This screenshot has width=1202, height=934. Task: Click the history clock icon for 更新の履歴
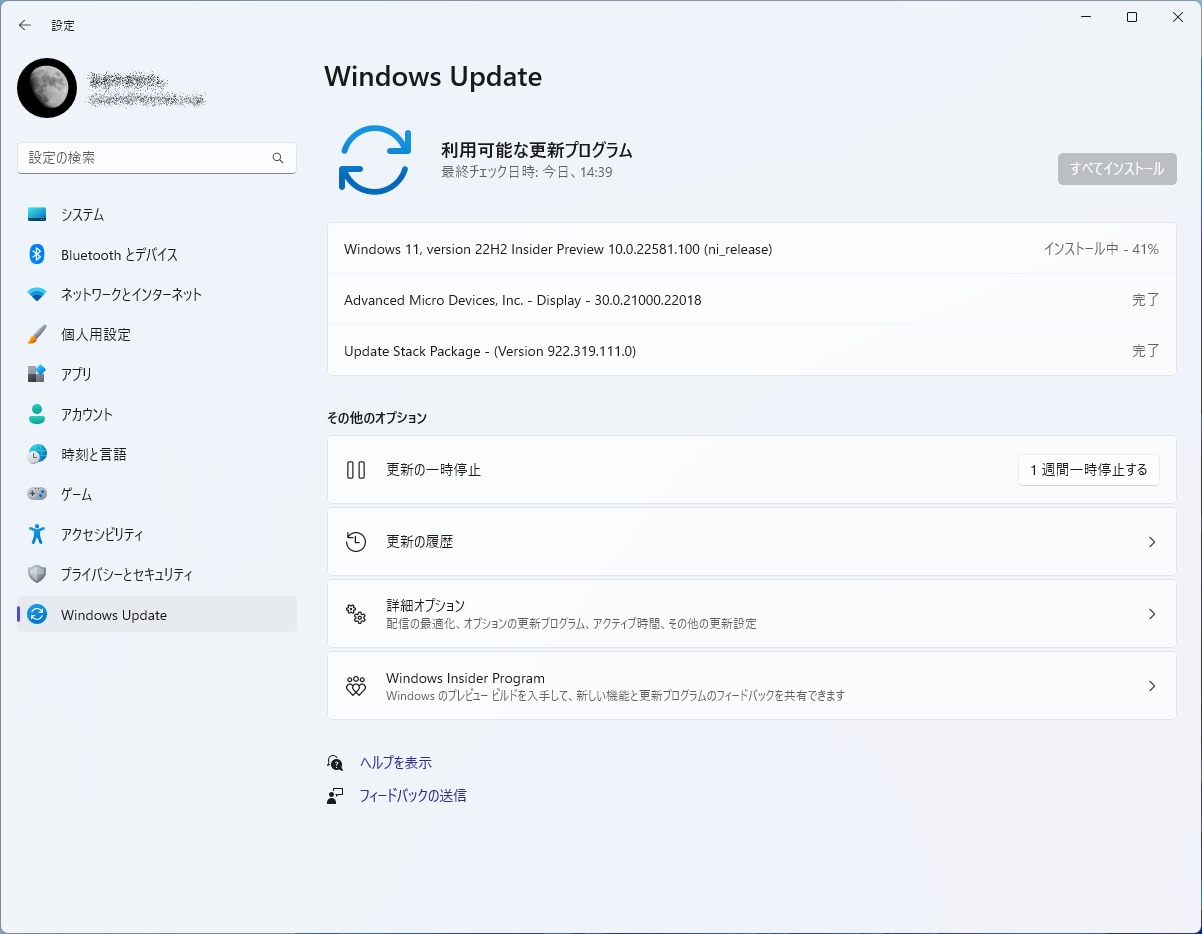click(356, 542)
